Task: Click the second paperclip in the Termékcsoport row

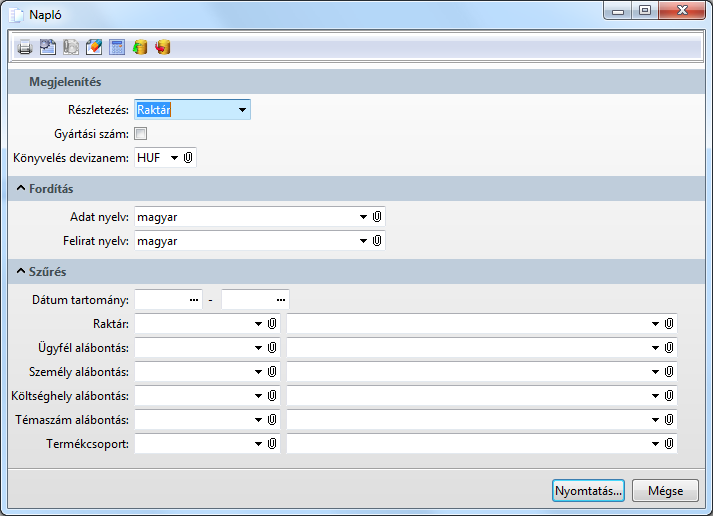Action: coord(668,444)
